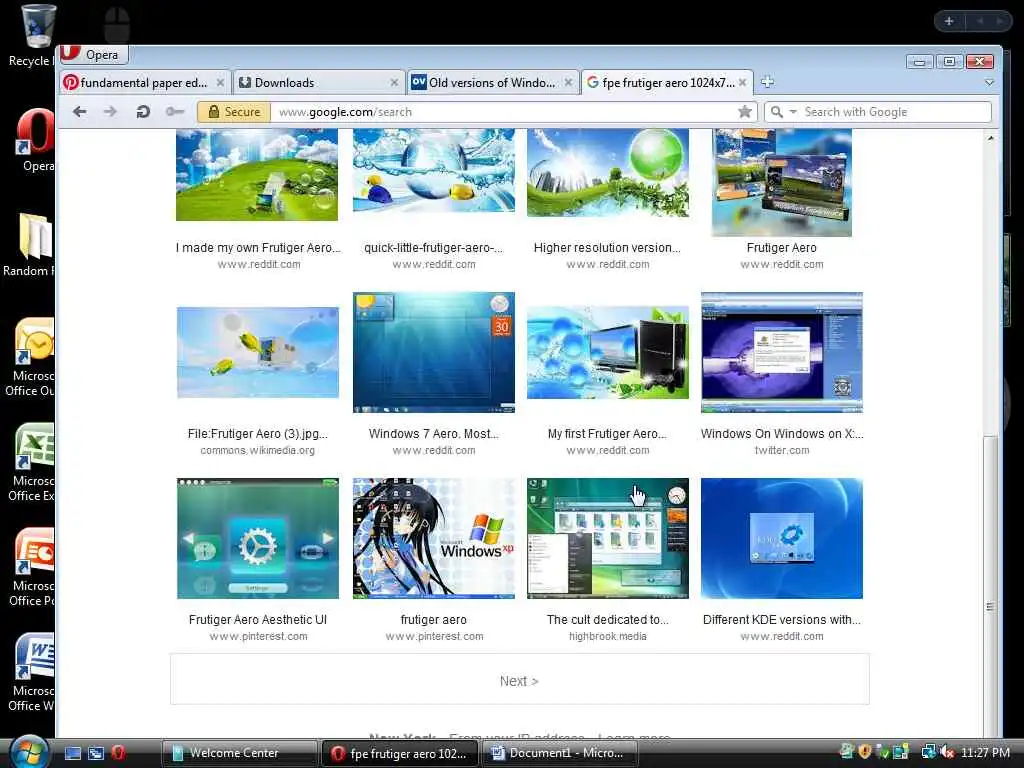Click the network tray icon
This screenshot has width=1024, height=768.
(x=927, y=752)
